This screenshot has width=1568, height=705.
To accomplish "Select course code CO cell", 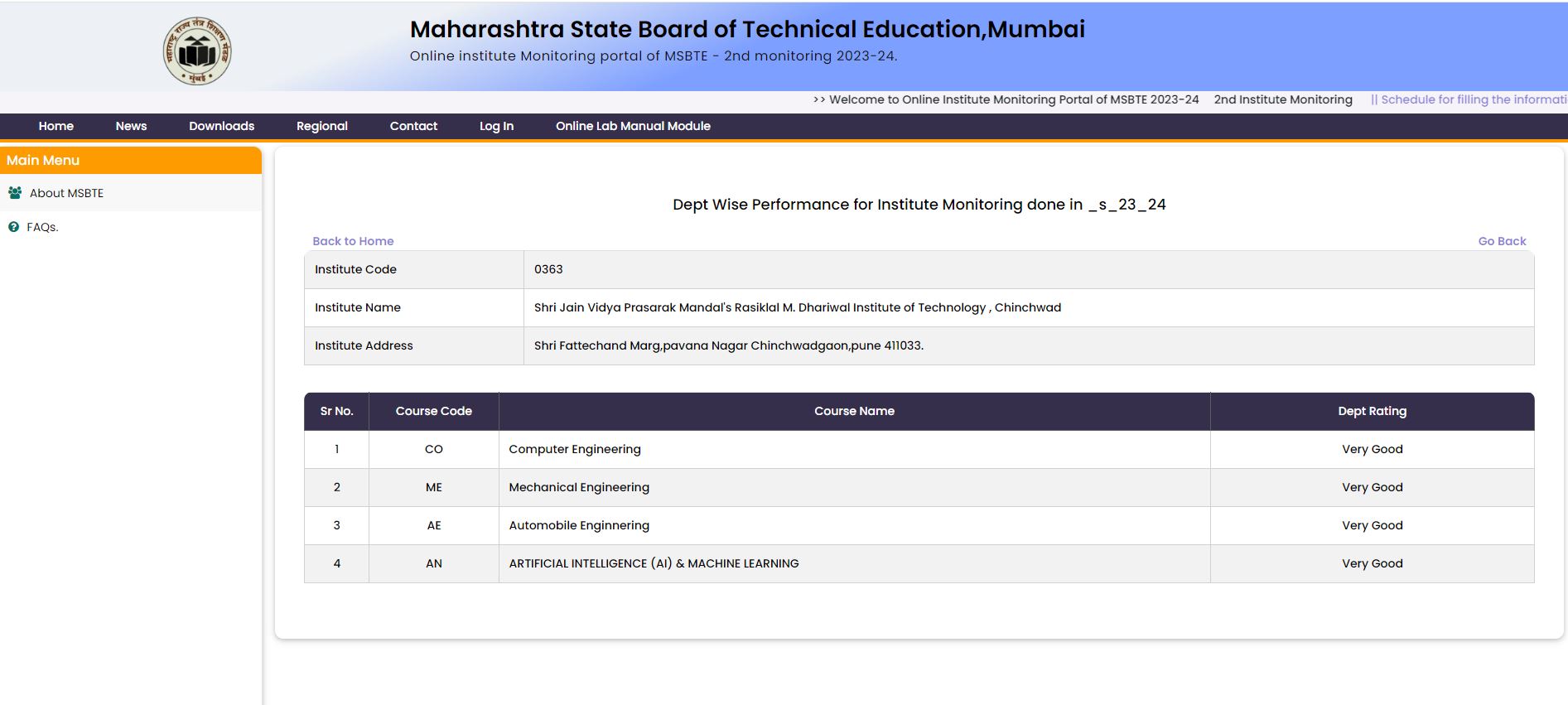I will click(434, 449).
